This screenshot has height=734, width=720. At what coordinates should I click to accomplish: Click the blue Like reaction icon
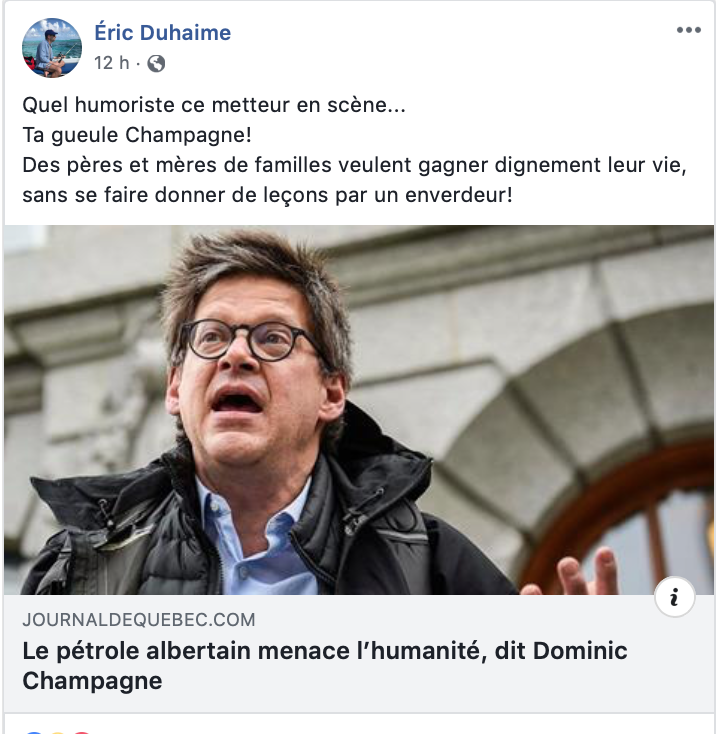click(33, 732)
